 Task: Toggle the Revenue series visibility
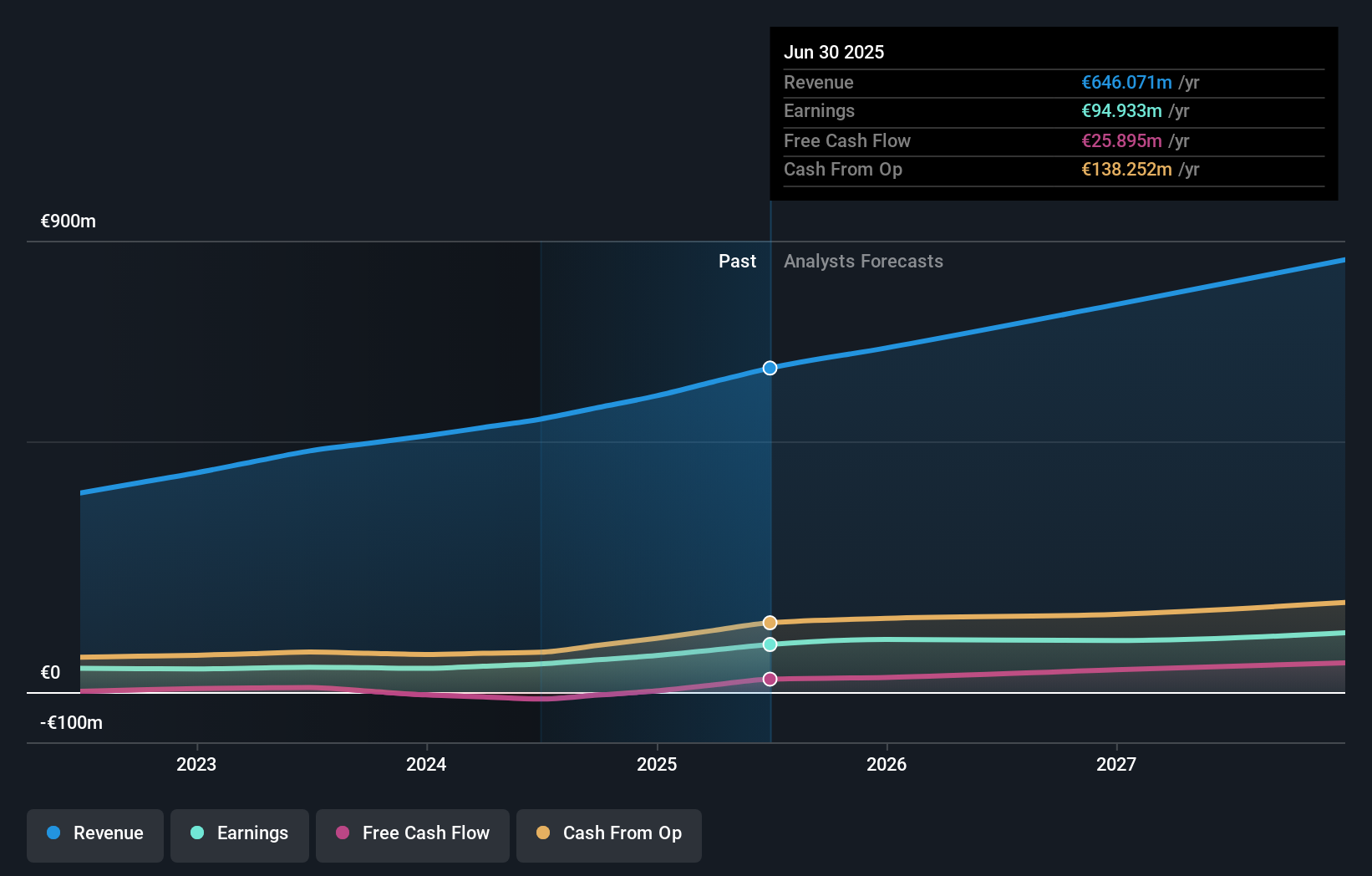pyautogui.click(x=94, y=833)
